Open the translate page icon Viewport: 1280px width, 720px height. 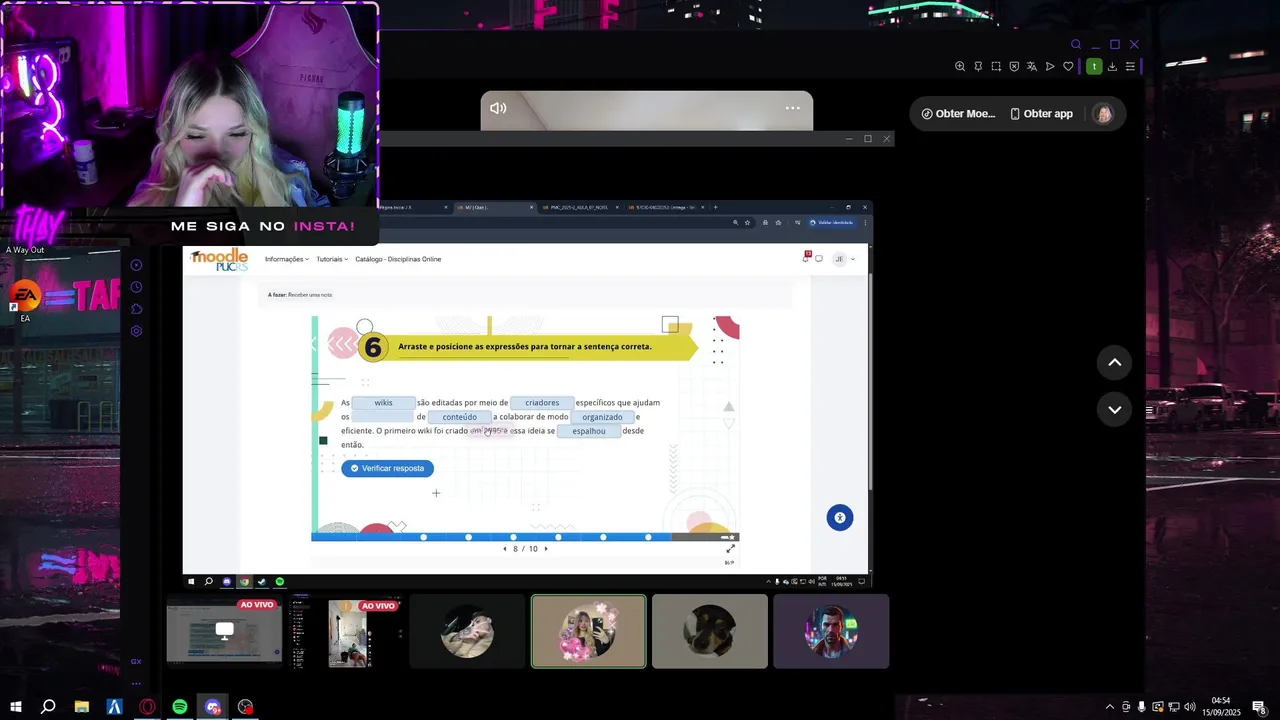[x=1032, y=67]
